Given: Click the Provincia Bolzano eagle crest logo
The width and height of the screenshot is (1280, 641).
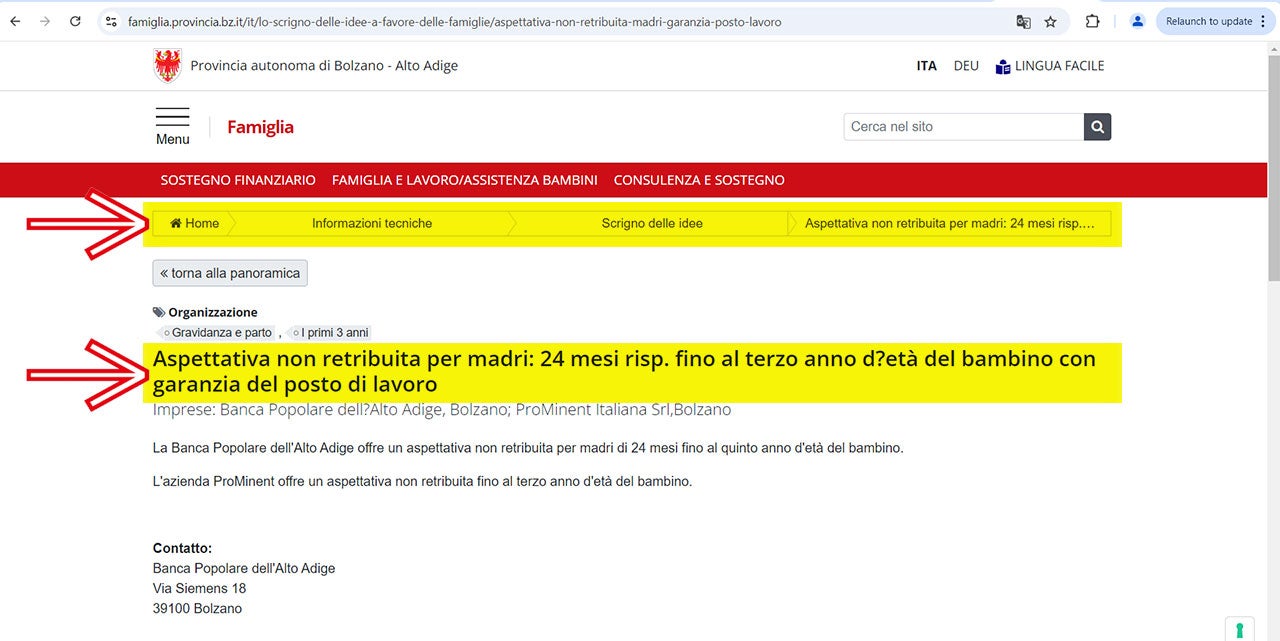Looking at the screenshot, I should click(x=167, y=66).
